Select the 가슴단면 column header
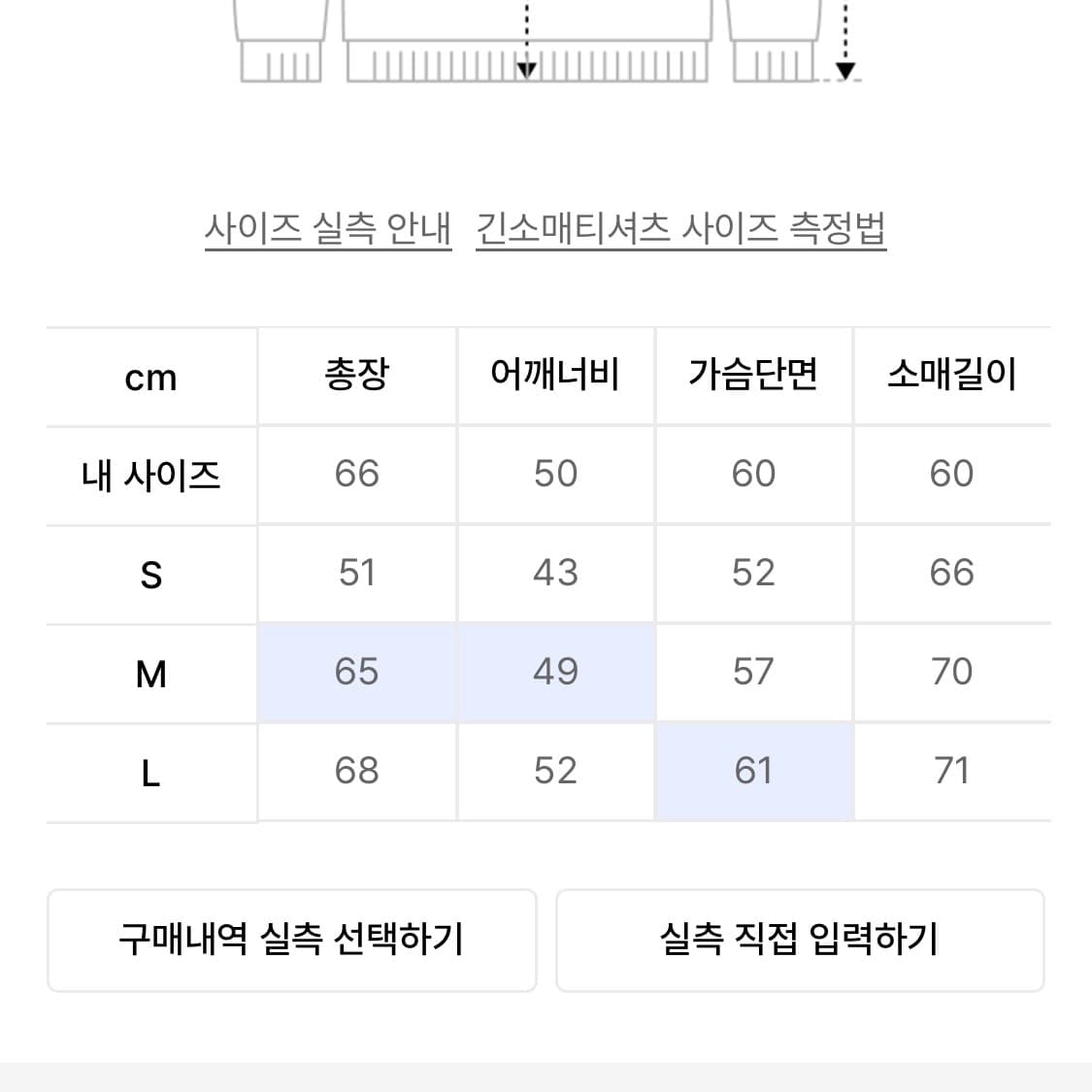 [x=754, y=375]
